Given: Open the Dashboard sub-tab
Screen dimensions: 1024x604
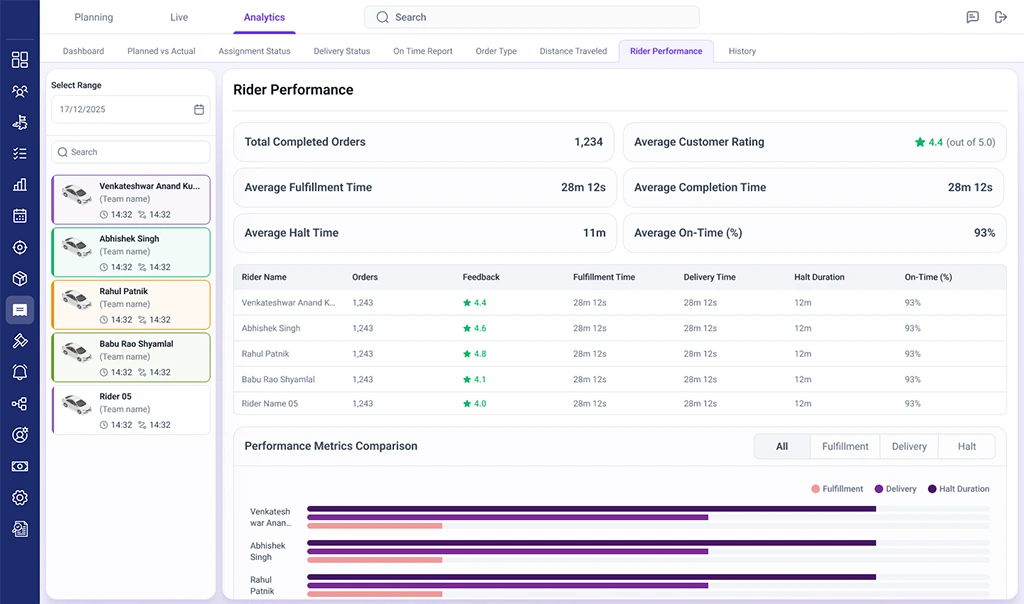Looking at the screenshot, I should (x=84, y=51).
